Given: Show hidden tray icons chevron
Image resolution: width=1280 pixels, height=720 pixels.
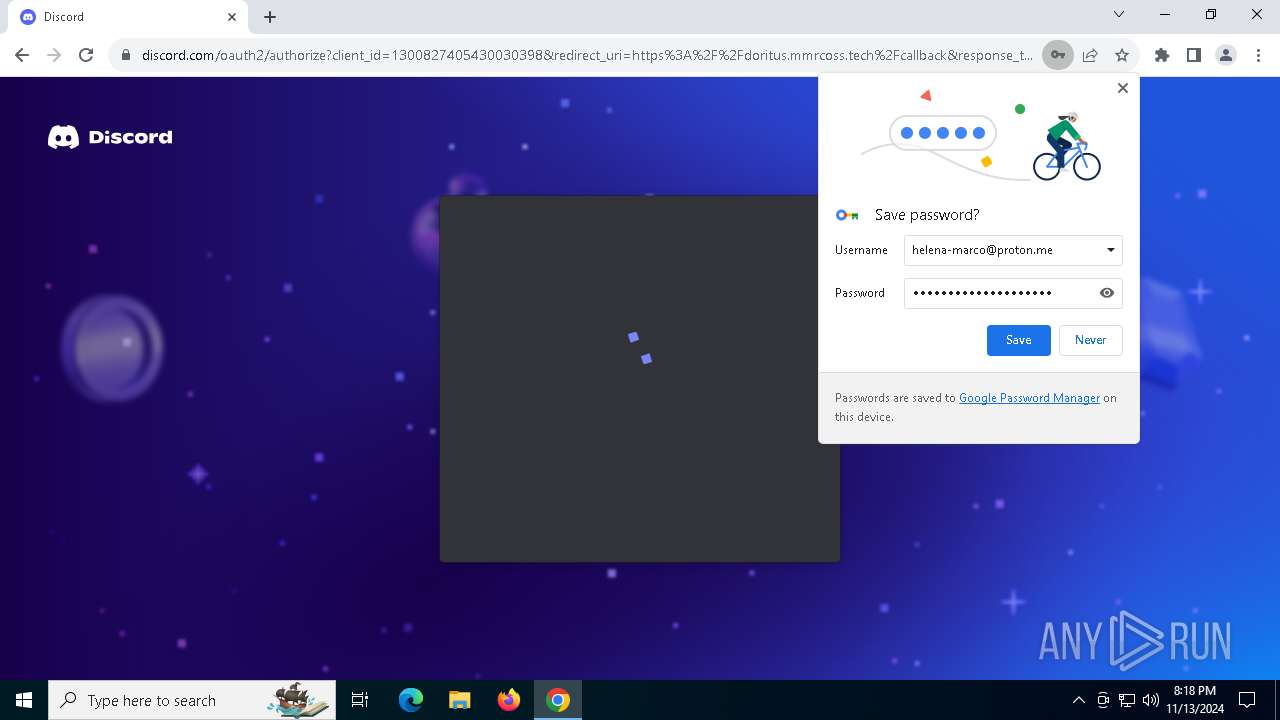Looking at the screenshot, I should coord(1079,700).
